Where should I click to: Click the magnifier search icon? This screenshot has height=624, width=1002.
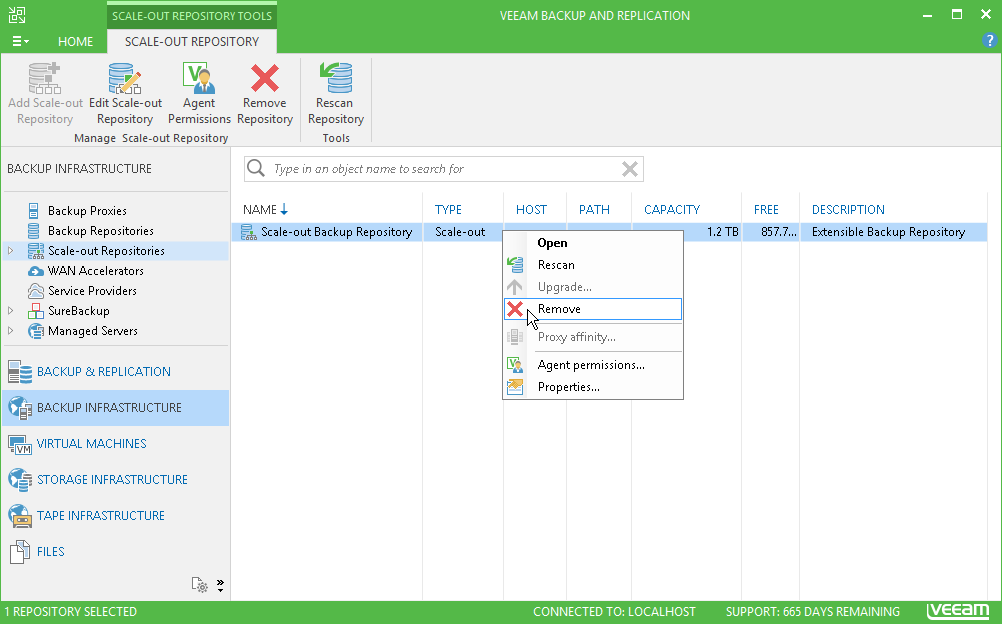256,168
